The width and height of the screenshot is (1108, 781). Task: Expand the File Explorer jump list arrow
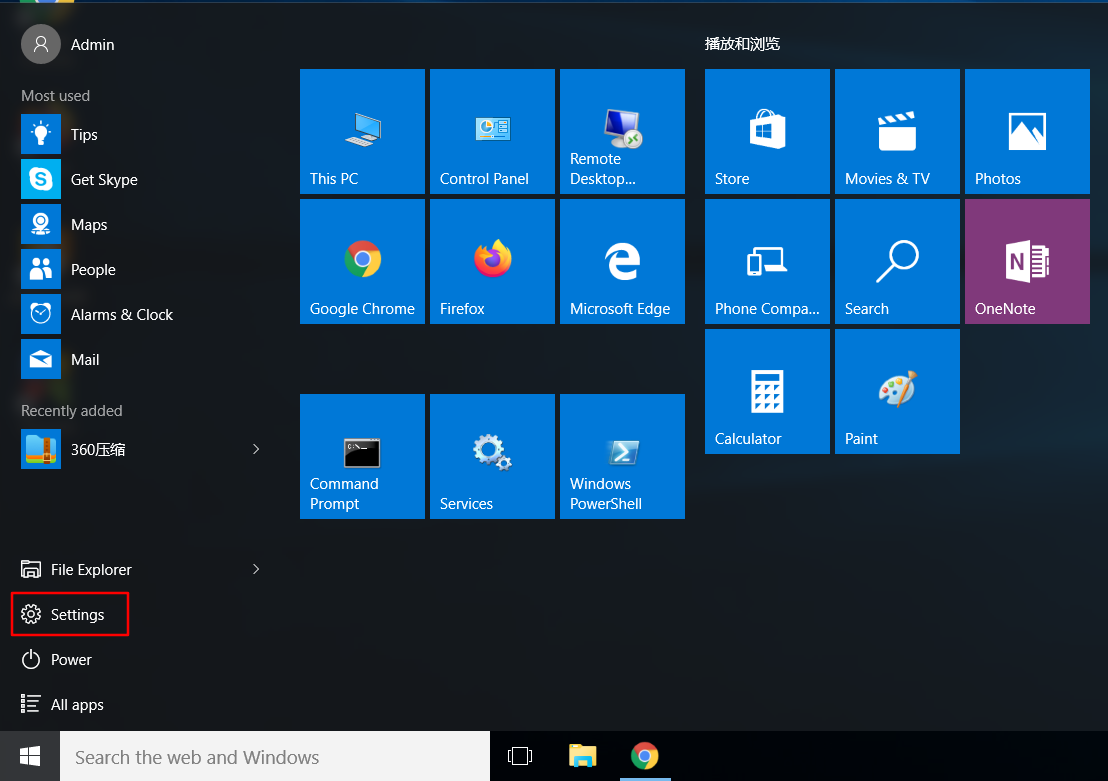256,569
